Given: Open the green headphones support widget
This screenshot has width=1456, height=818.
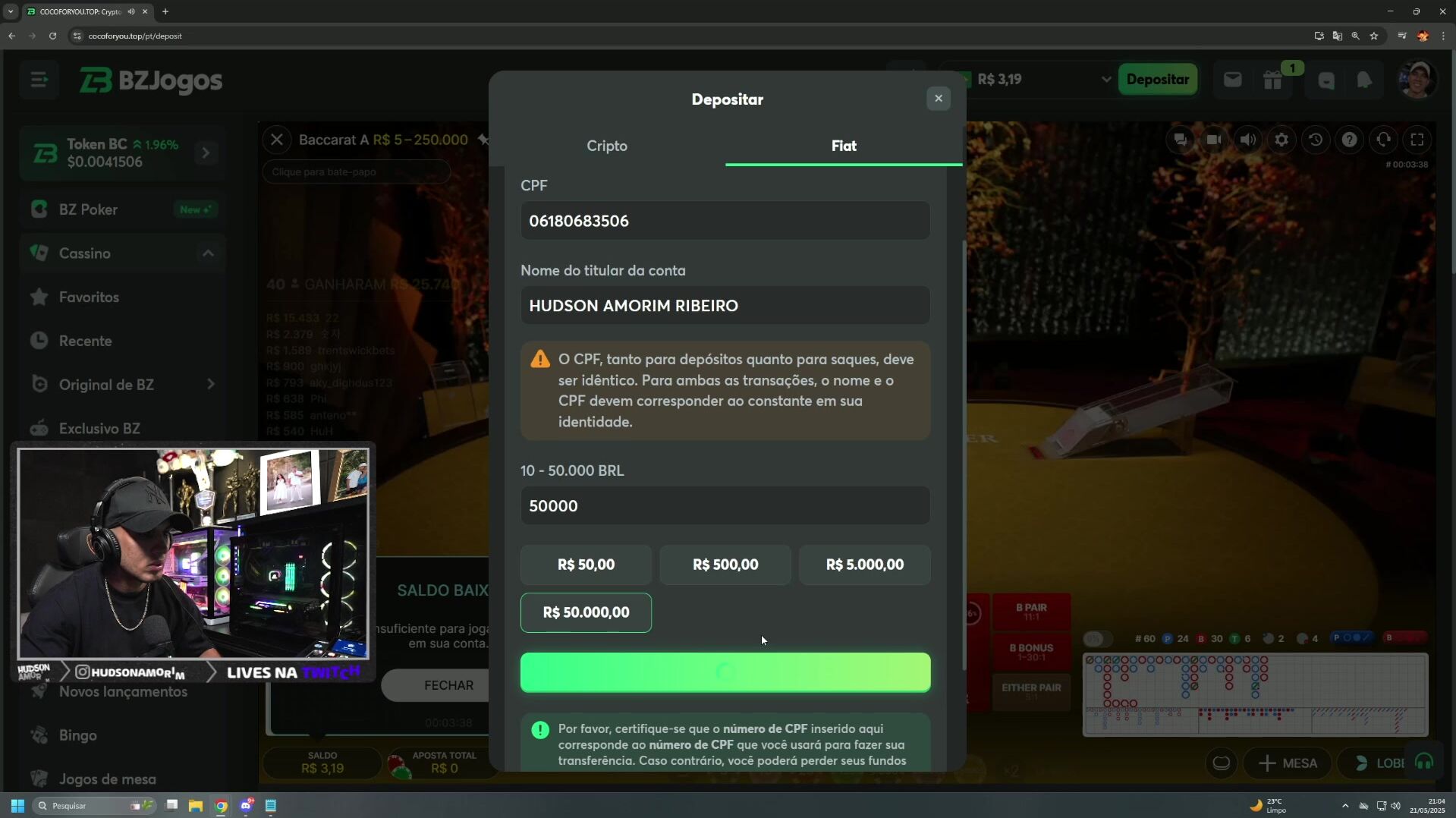Looking at the screenshot, I should pos(1423,763).
